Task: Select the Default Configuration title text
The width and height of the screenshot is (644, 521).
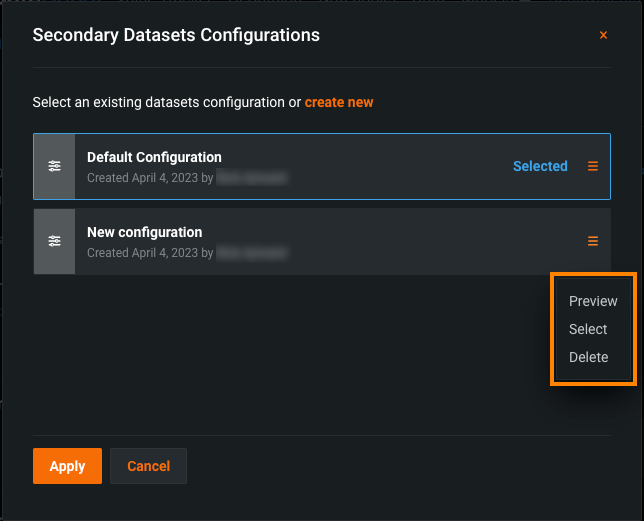Action: tap(154, 157)
